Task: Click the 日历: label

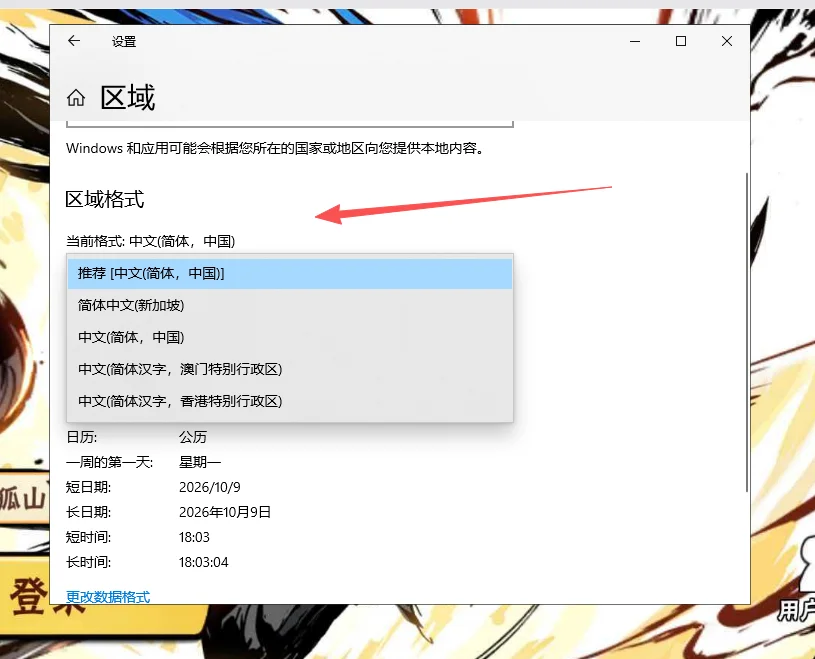Action: pos(82,437)
